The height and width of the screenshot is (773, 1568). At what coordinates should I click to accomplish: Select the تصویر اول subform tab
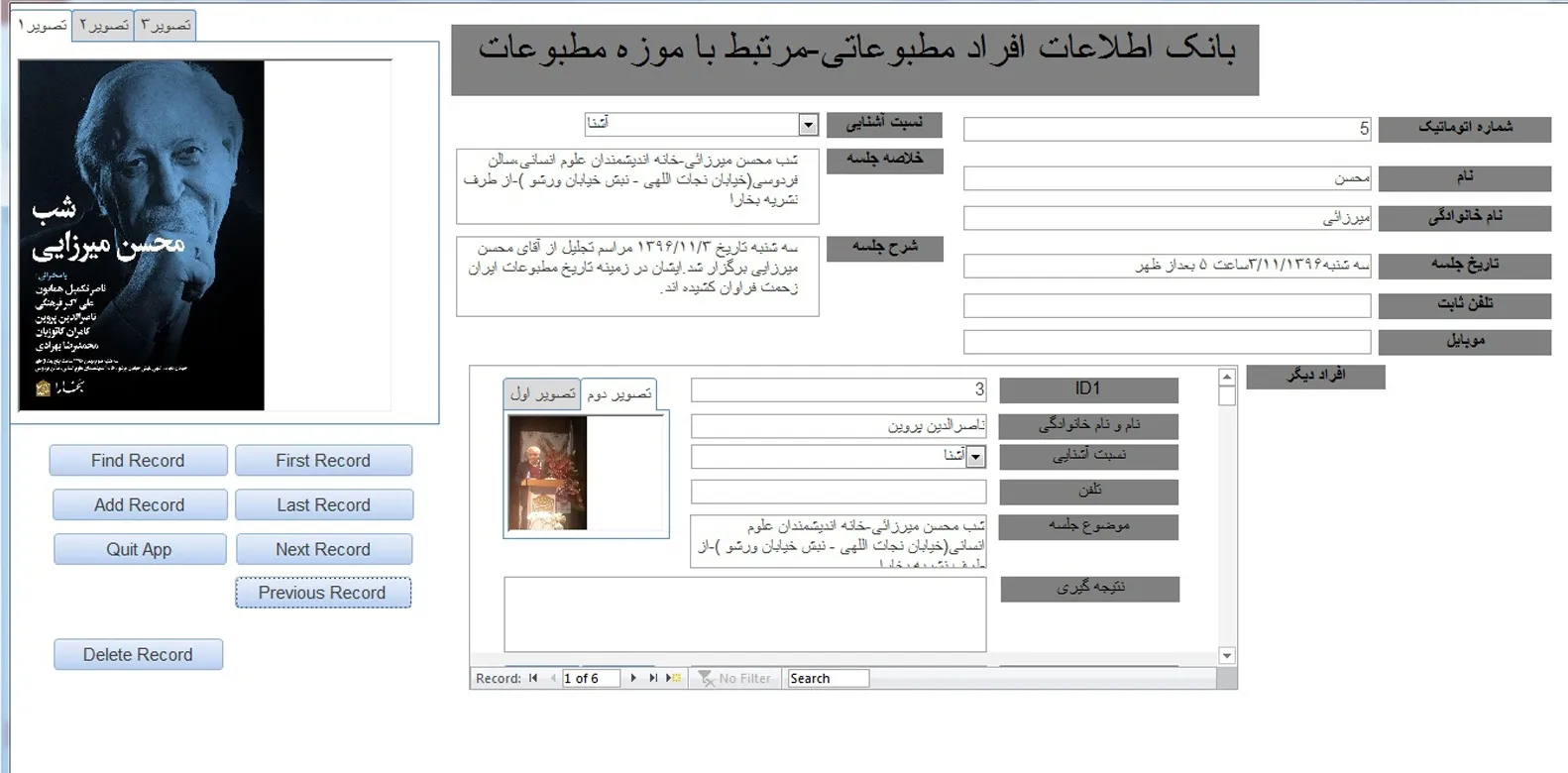542,393
